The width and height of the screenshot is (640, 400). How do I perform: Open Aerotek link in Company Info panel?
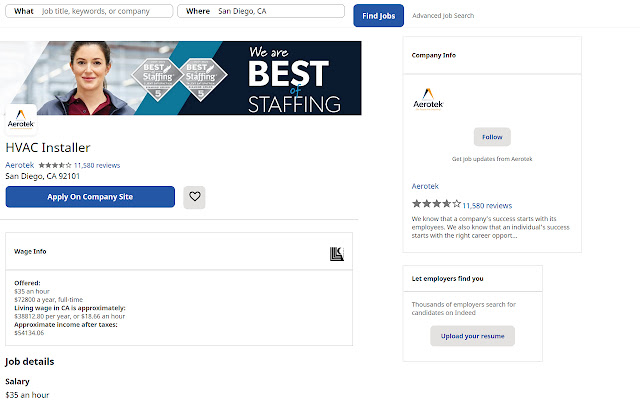point(425,186)
